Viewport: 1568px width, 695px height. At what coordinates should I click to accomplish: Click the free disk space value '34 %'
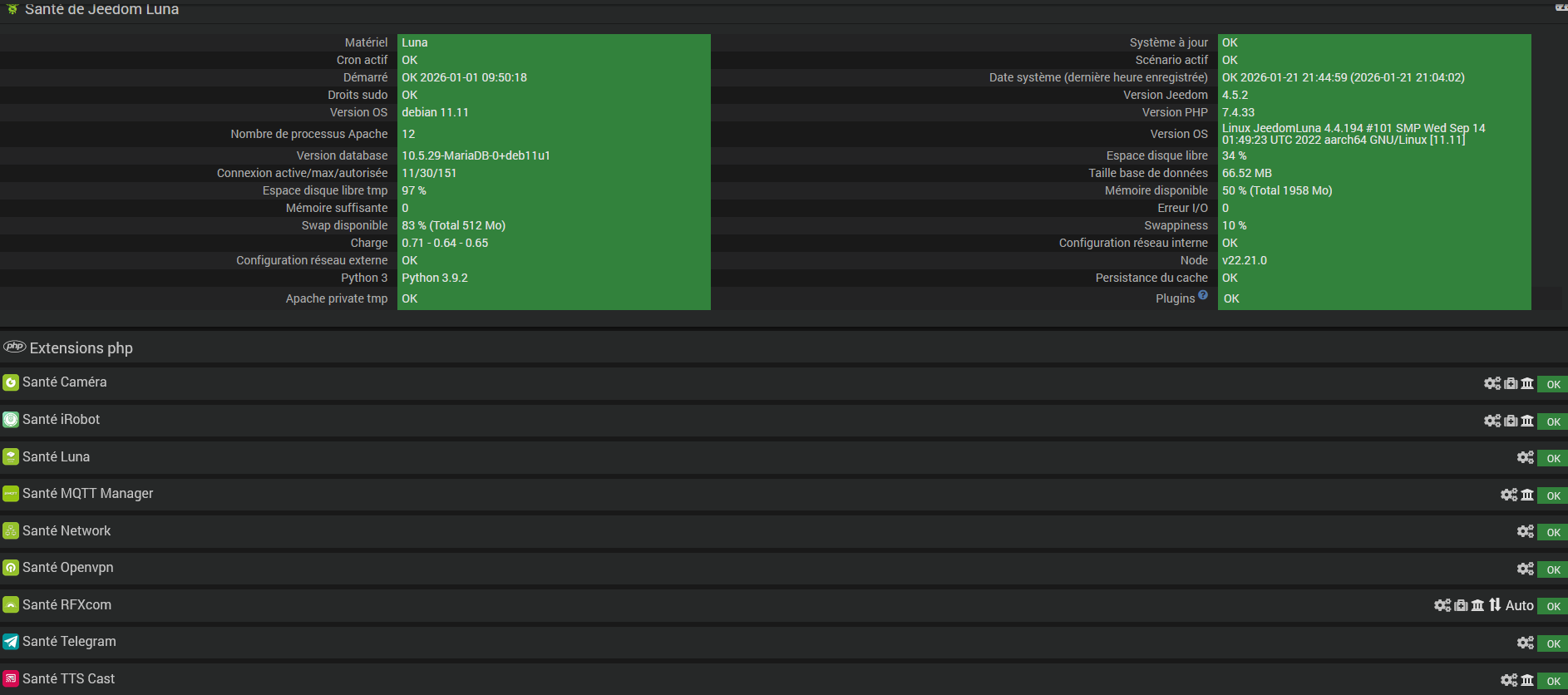pos(1234,155)
